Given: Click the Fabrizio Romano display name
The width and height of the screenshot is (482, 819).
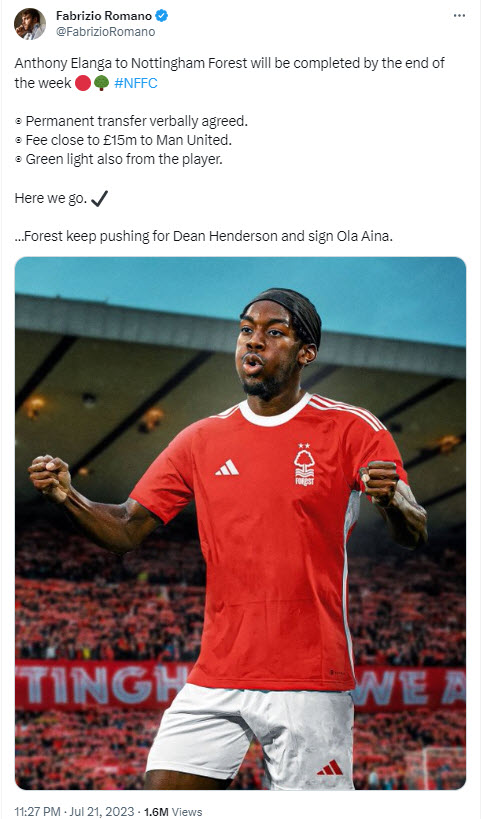Looking at the screenshot, I should (104, 16).
